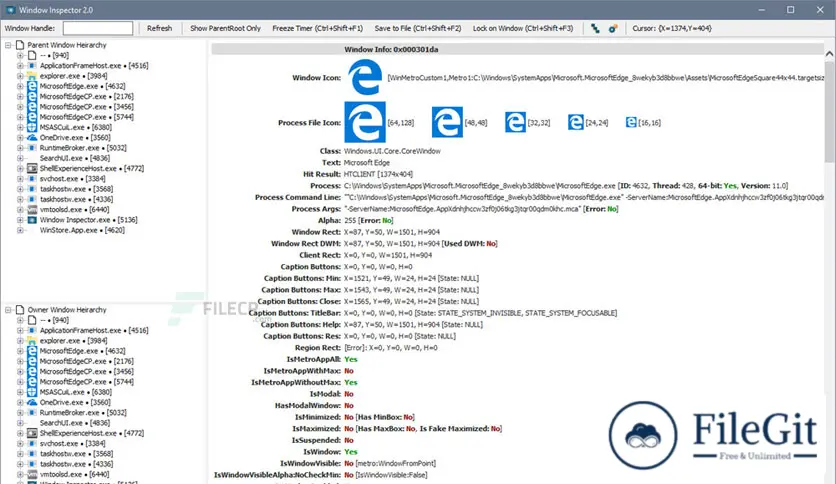Expand MicrosoftEdge.exe 4632 node in Parent hierarchy
Image resolution: width=836 pixels, height=484 pixels.
[20, 86]
